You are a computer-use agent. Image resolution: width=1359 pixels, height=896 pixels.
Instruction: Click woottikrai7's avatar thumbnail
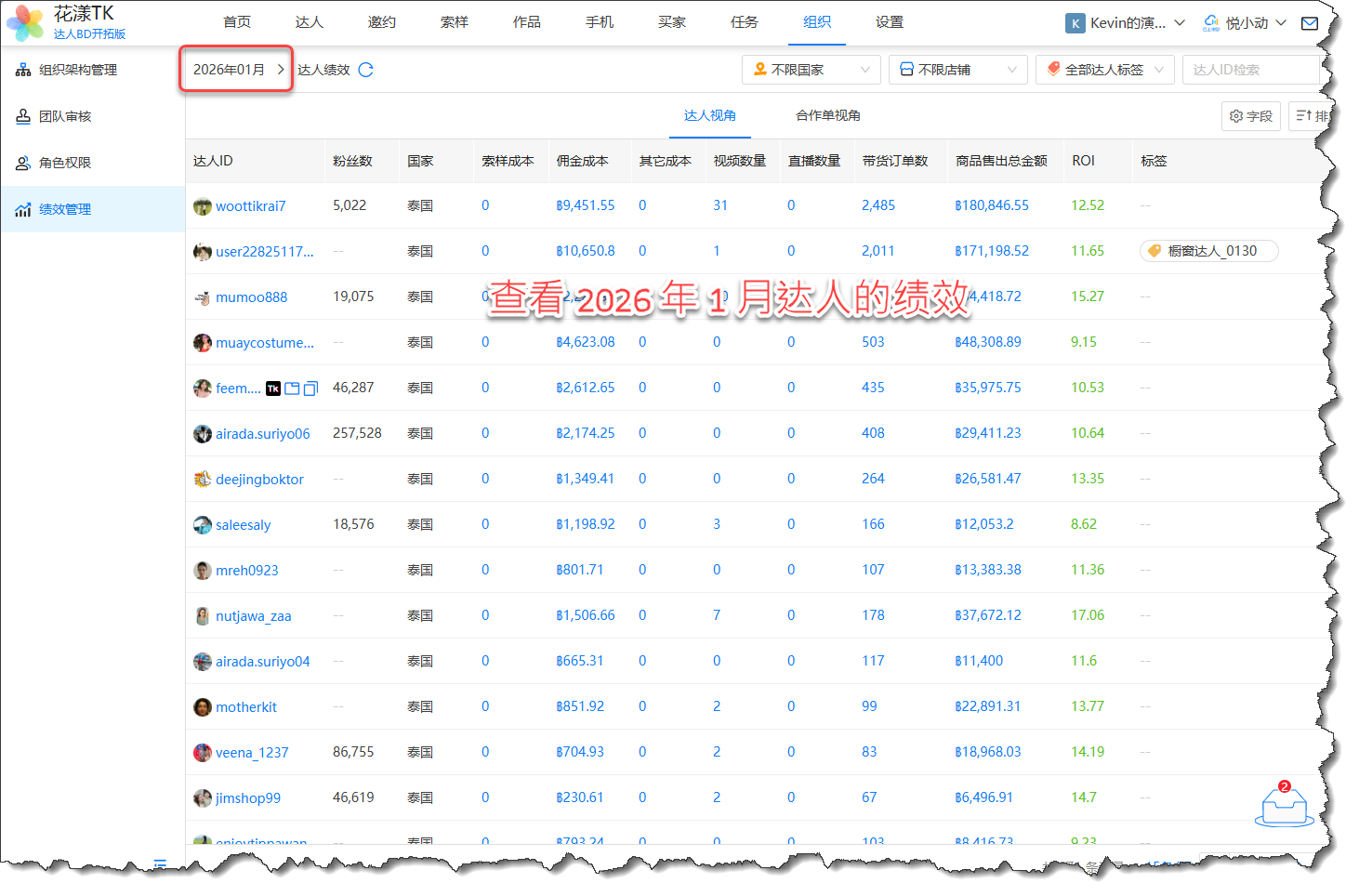[x=202, y=206]
